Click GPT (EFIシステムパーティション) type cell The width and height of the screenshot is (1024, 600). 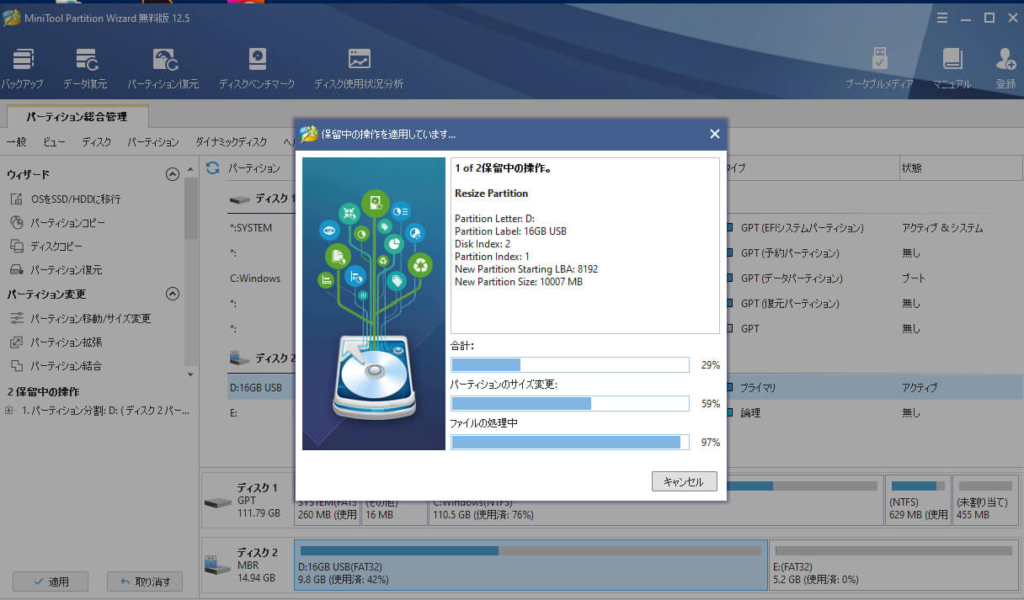click(x=801, y=228)
